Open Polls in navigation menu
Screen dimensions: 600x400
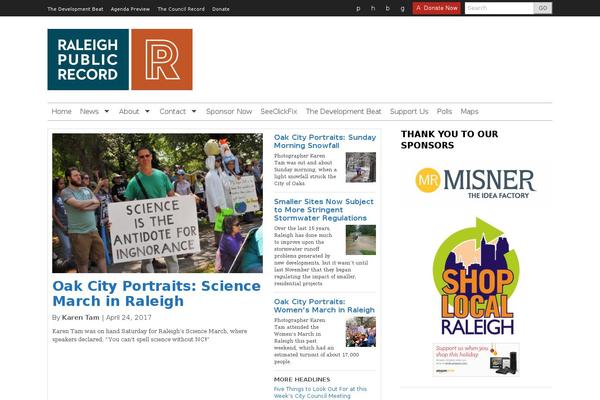(444, 111)
